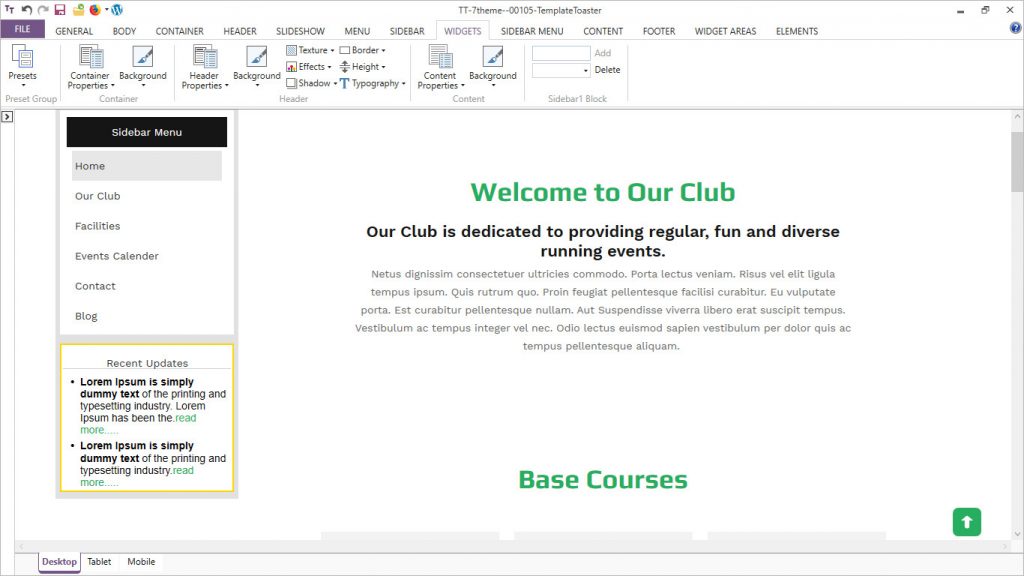Click the Blog sidebar menu link

tap(86, 316)
